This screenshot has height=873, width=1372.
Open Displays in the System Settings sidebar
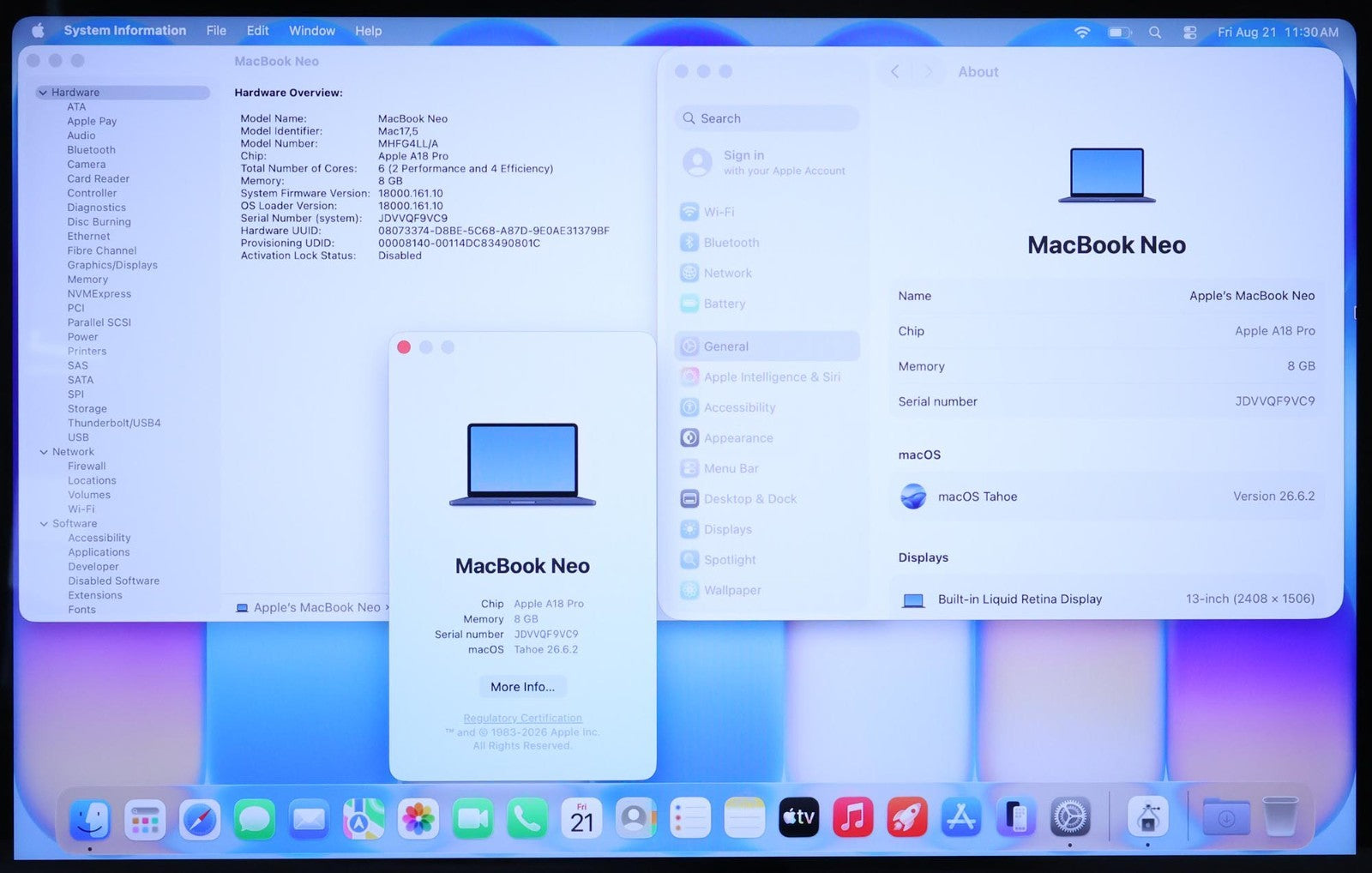point(767,530)
